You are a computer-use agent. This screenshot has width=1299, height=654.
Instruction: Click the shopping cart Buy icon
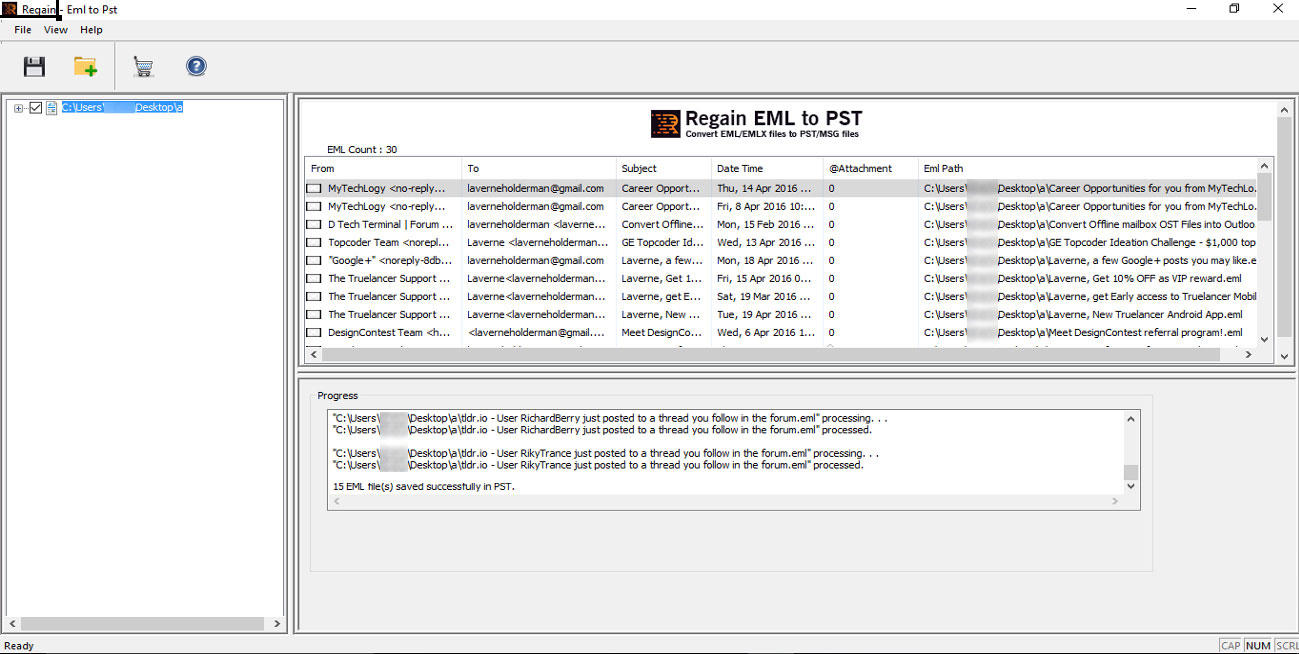(x=144, y=67)
